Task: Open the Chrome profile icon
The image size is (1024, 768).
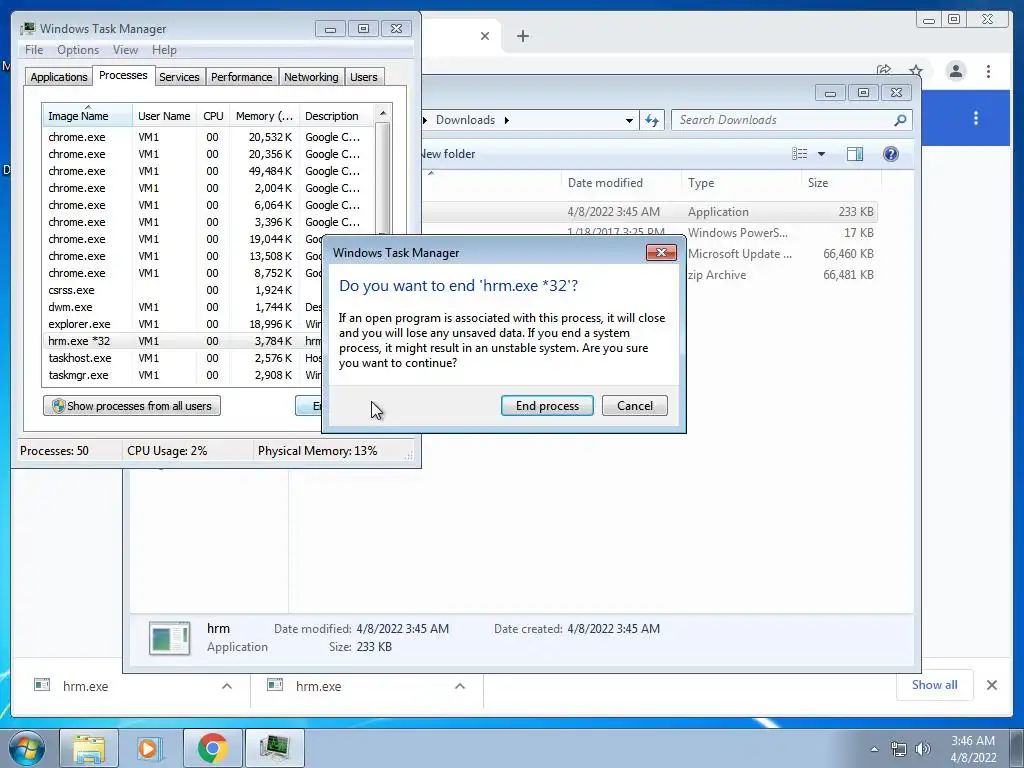Action: [x=955, y=71]
